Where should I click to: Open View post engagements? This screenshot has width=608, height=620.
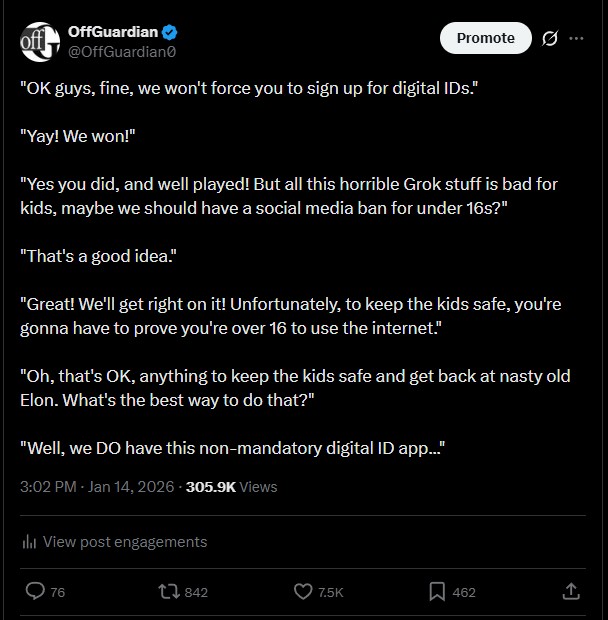[124, 541]
